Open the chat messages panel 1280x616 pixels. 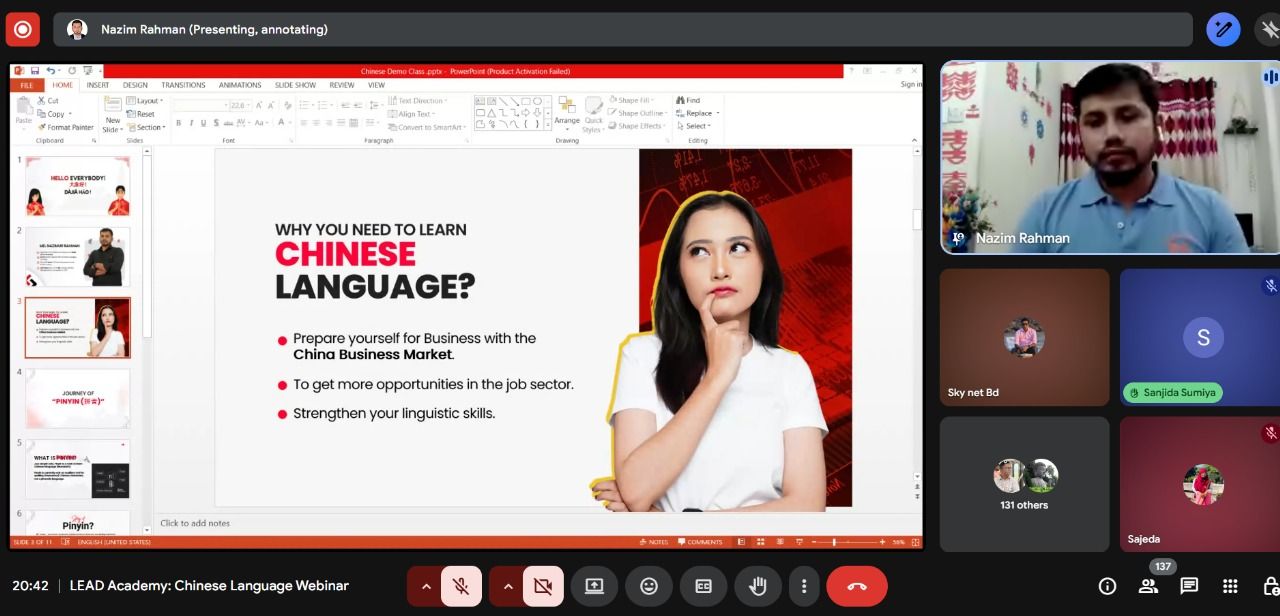point(1189,586)
